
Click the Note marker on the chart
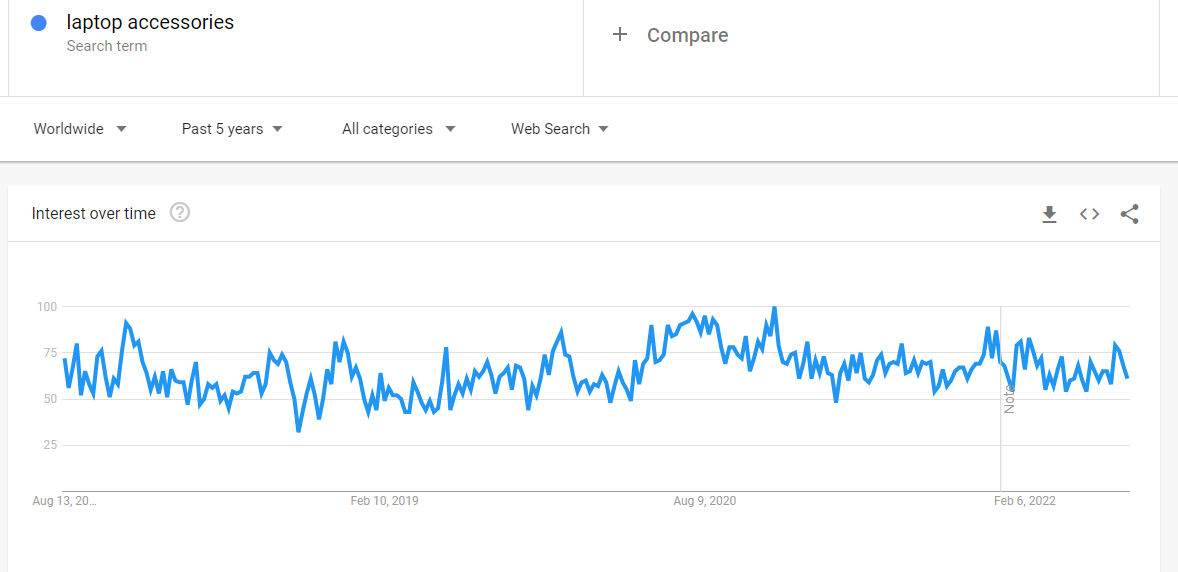click(1009, 397)
